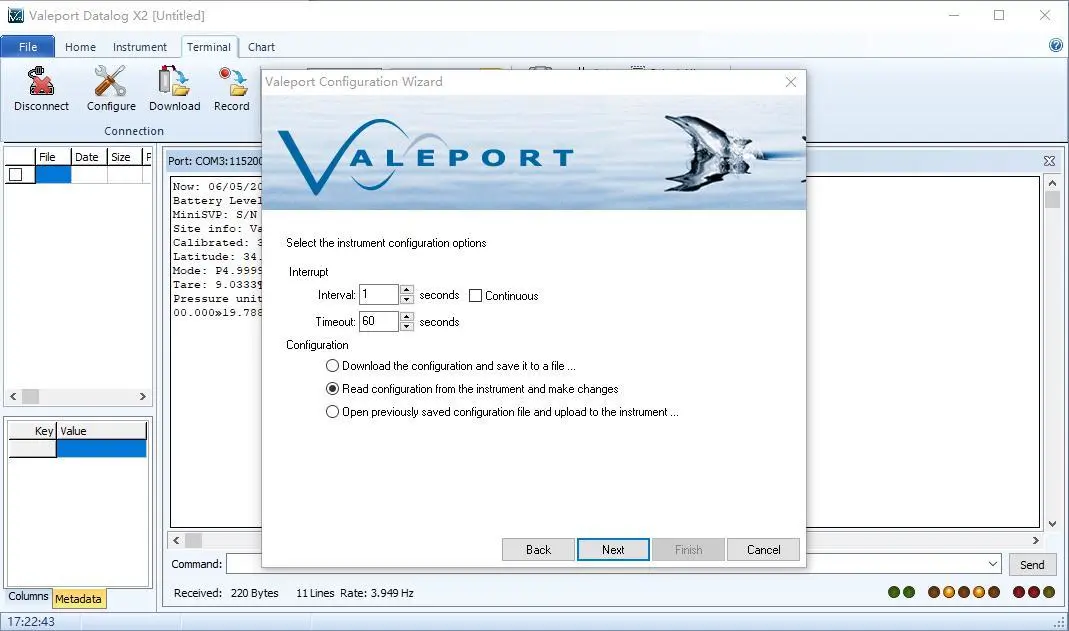Open the Help icon at the ribbon's end

(1055, 46)
